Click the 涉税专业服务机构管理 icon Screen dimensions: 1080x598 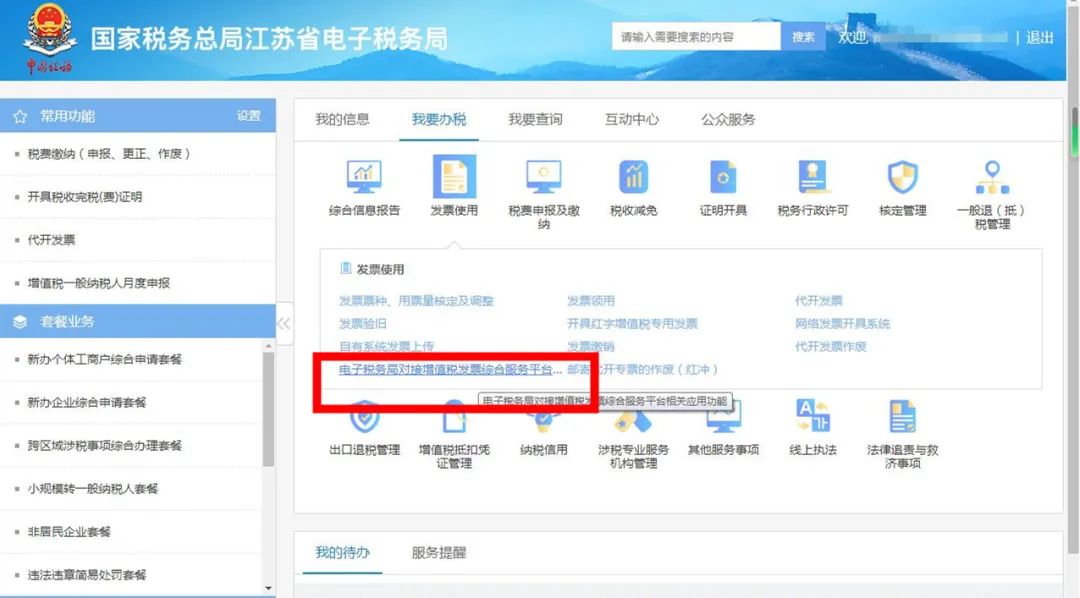tap(633, 419)
